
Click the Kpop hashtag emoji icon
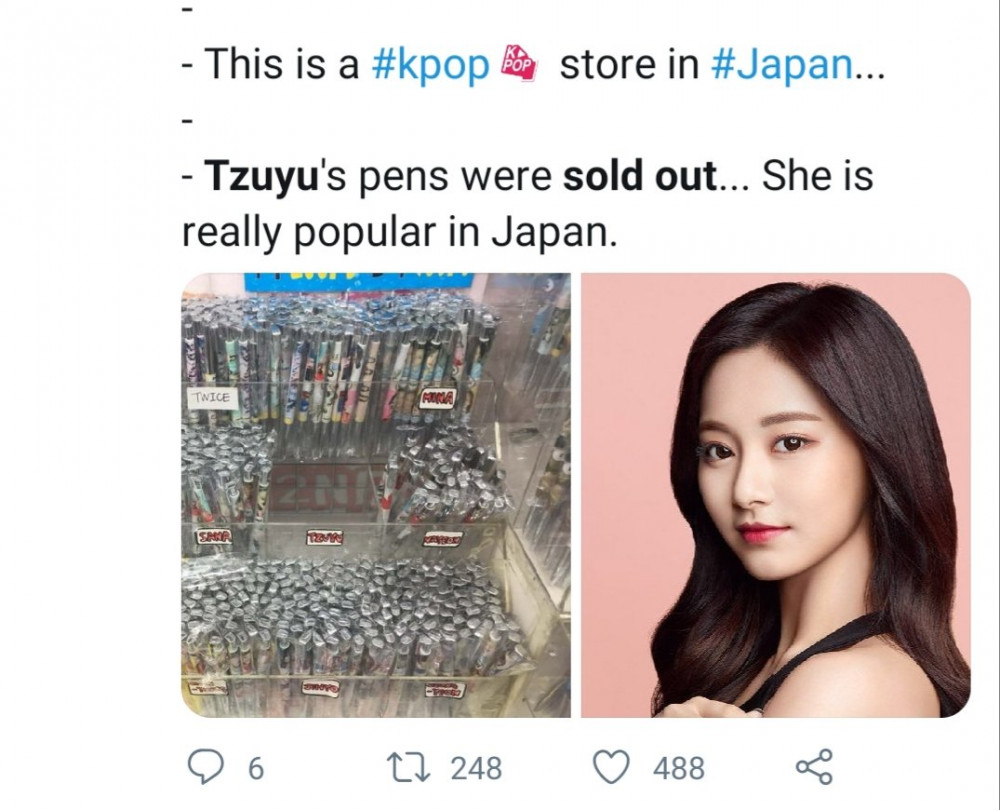click(520, 64)
